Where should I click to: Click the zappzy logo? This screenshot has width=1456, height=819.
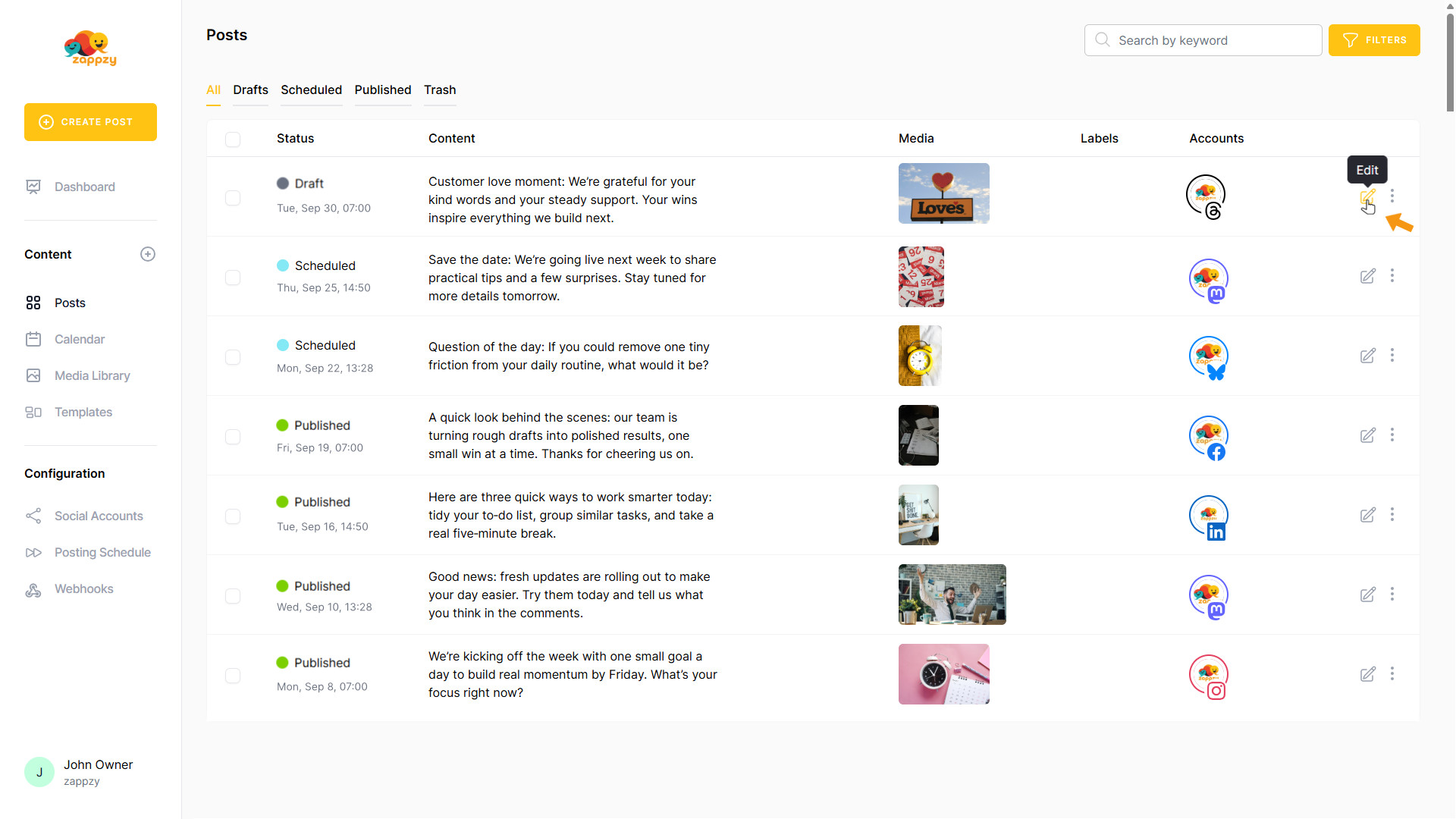click(x=90, y=49)
